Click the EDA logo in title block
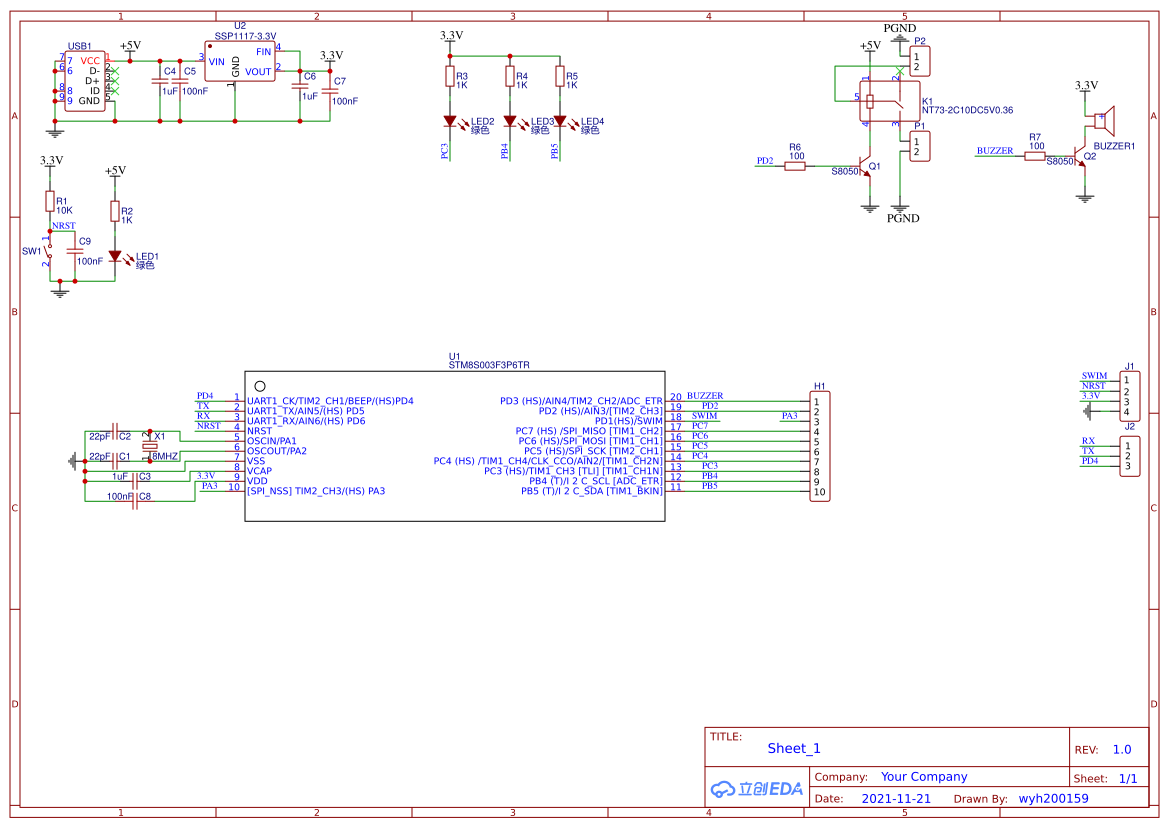This screenshot has width=1169, height=828. 757,788
